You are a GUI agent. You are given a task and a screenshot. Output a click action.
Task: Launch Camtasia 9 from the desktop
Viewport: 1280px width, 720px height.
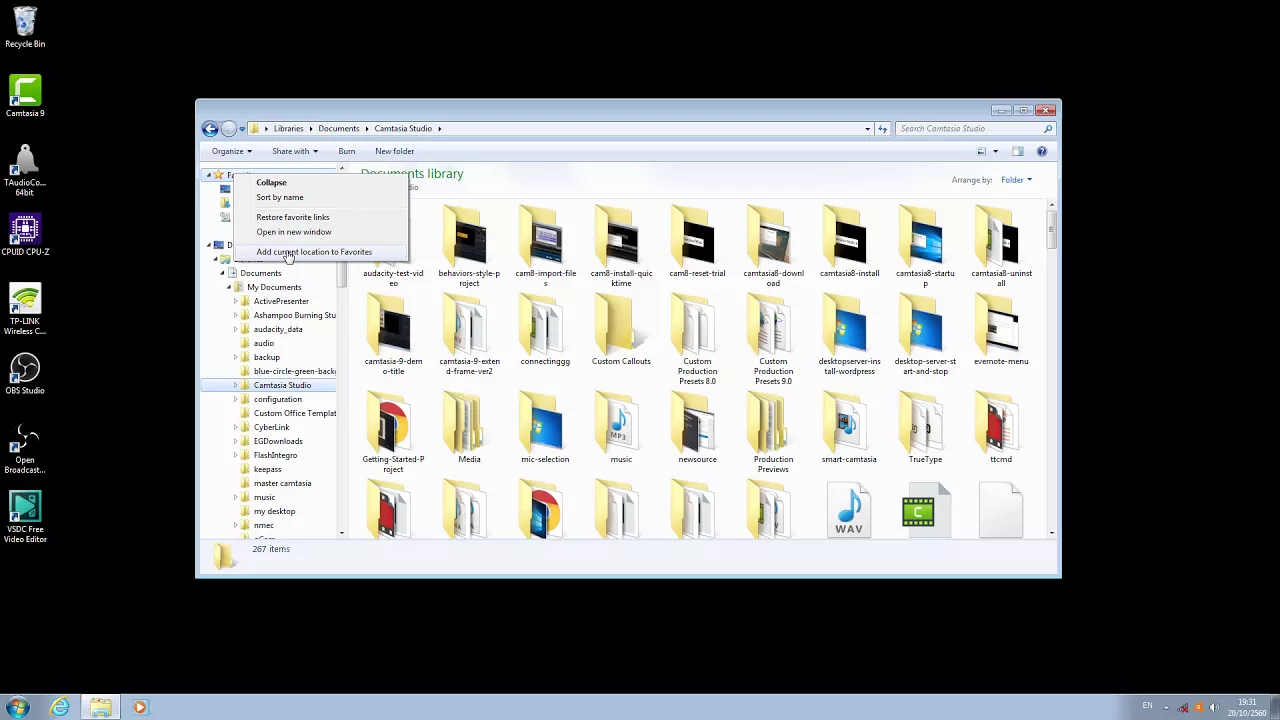[x=25, y=96]
